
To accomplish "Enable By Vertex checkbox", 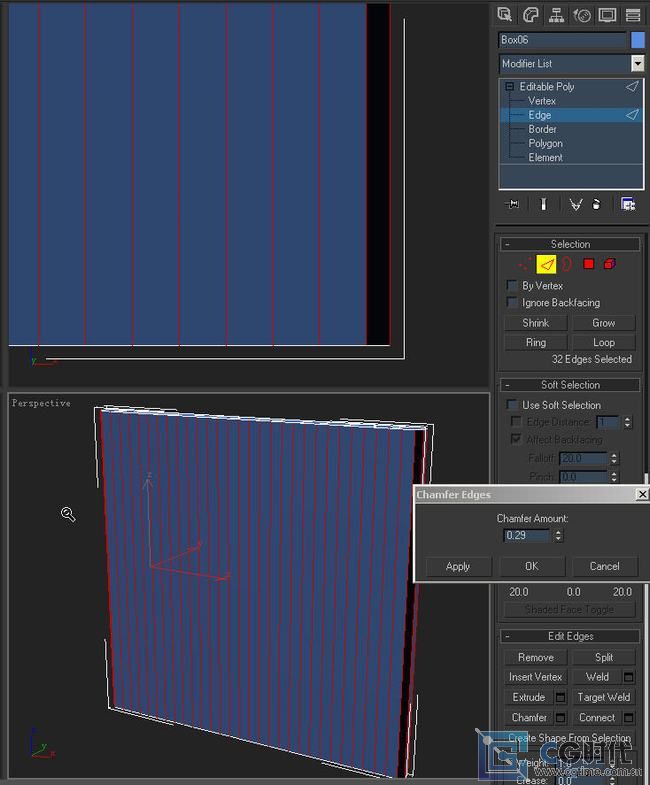I will coord(511,285).
